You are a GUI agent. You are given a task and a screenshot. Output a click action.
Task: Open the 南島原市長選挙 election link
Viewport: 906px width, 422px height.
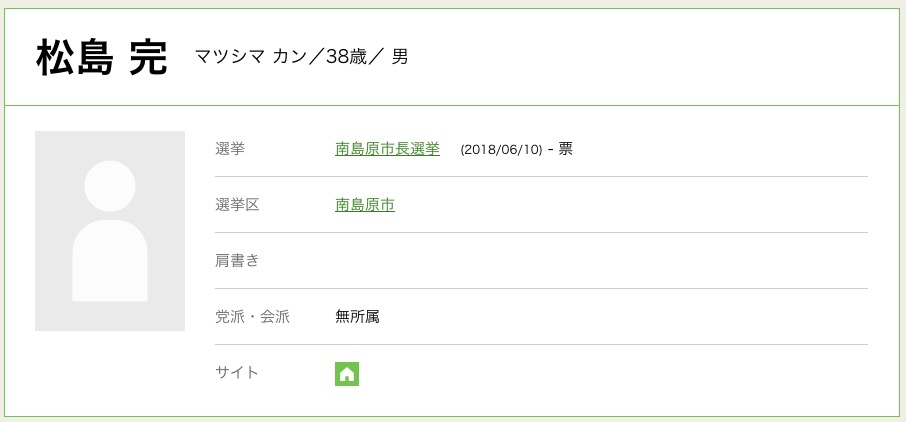point(387,149)
